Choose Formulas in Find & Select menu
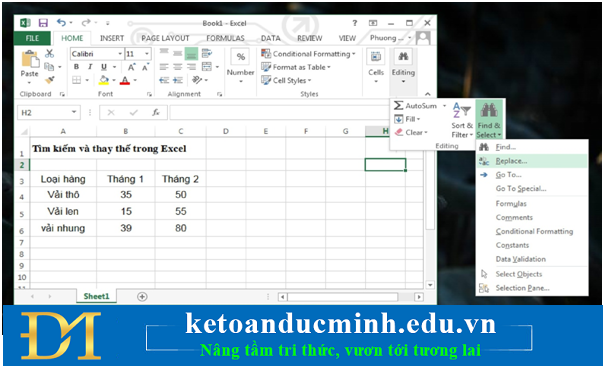 532,203
